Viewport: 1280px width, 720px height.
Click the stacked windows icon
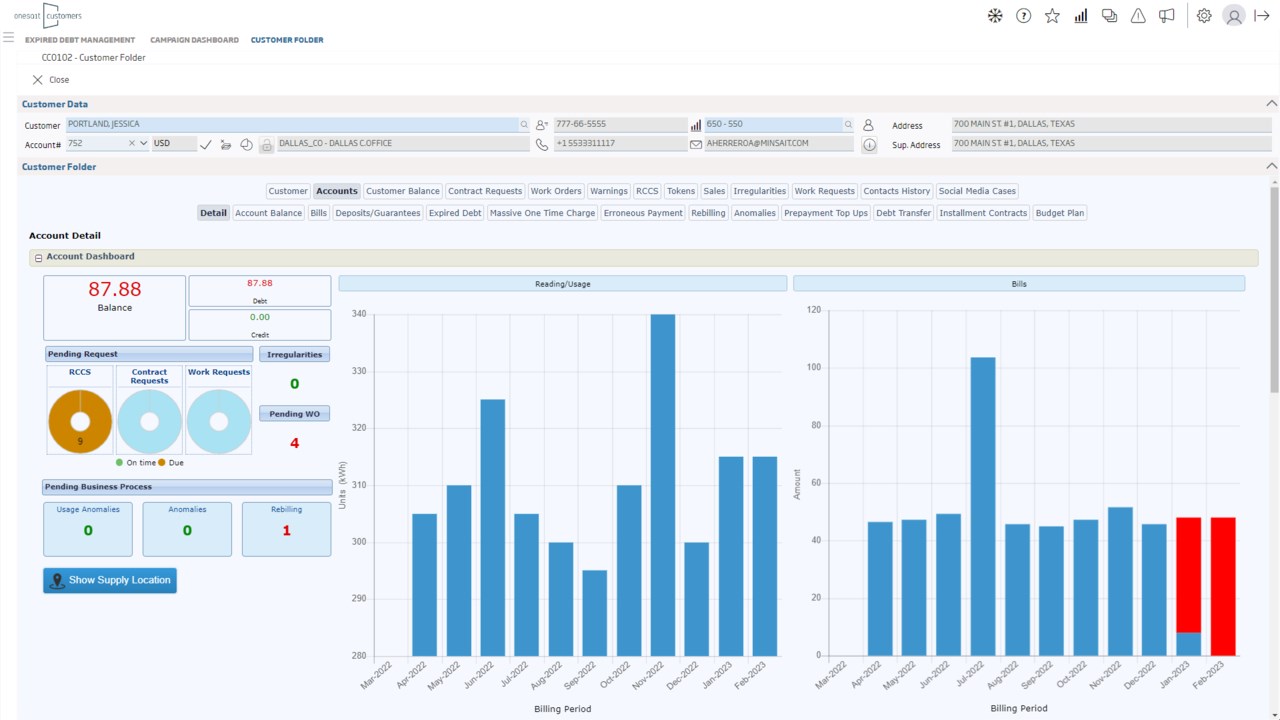(1109, 16)
